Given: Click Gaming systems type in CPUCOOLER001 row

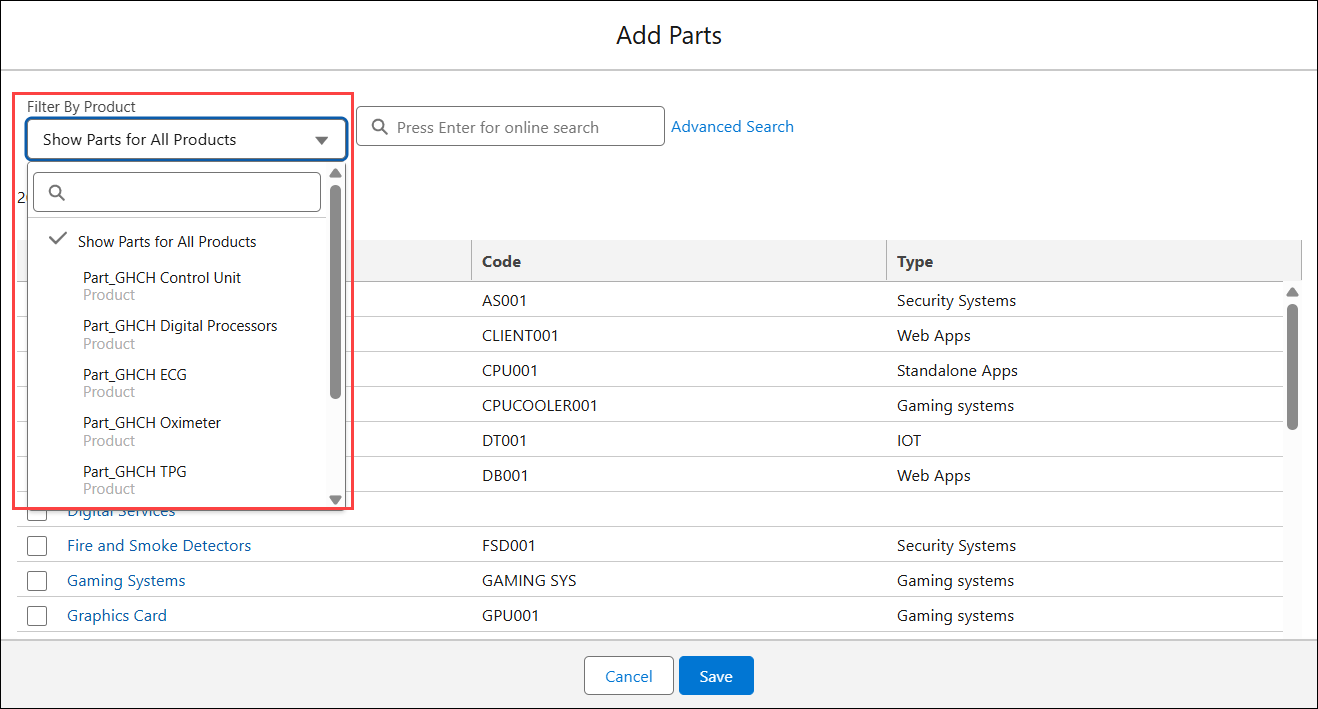Looking at the screenshot, I should pos(955,405).
